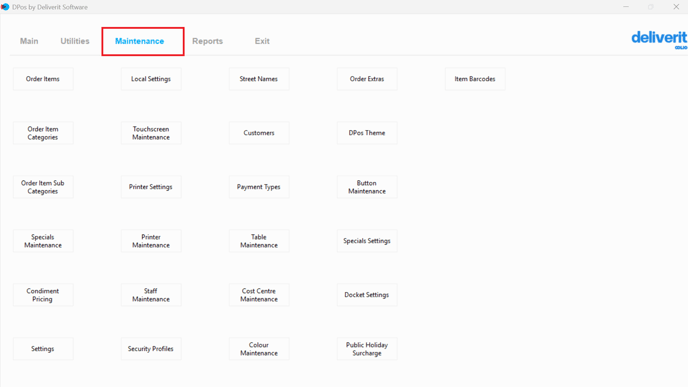
Task: Open Order Item Categories
Action: (x=43, y=133)
